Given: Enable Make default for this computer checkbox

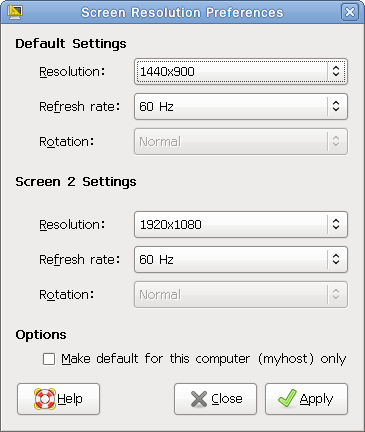Looking at the screenshot, I should 49,359.
